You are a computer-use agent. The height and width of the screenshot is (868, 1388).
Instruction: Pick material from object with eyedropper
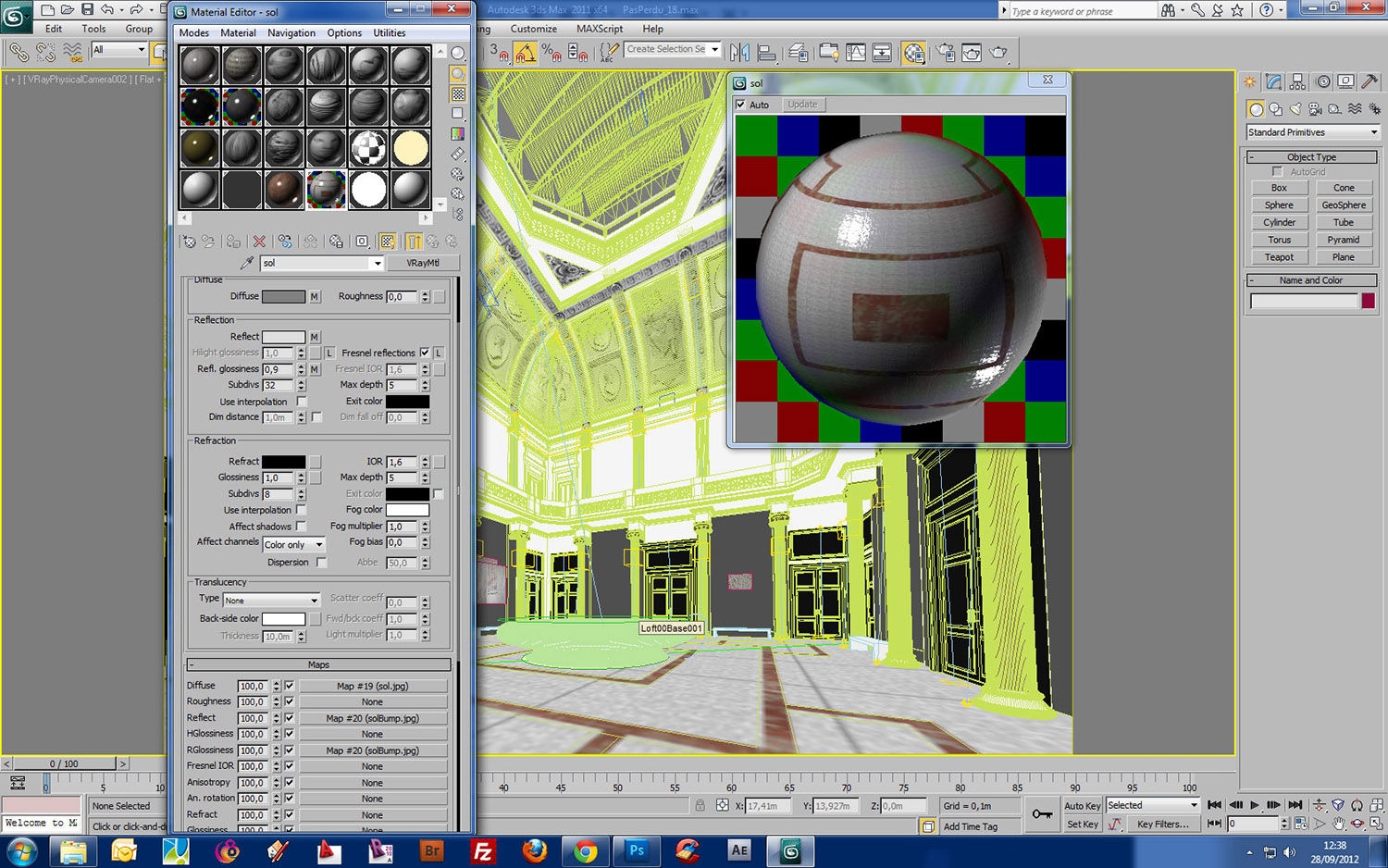pos(247,263)
